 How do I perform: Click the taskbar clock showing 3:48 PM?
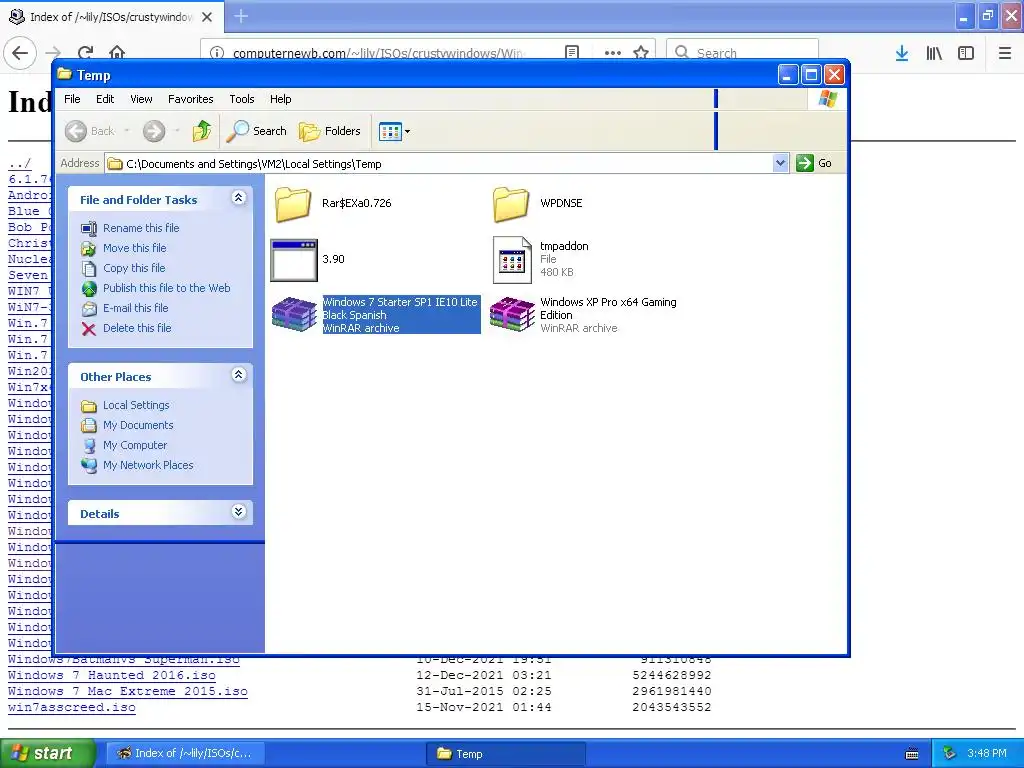coord(986,754)
